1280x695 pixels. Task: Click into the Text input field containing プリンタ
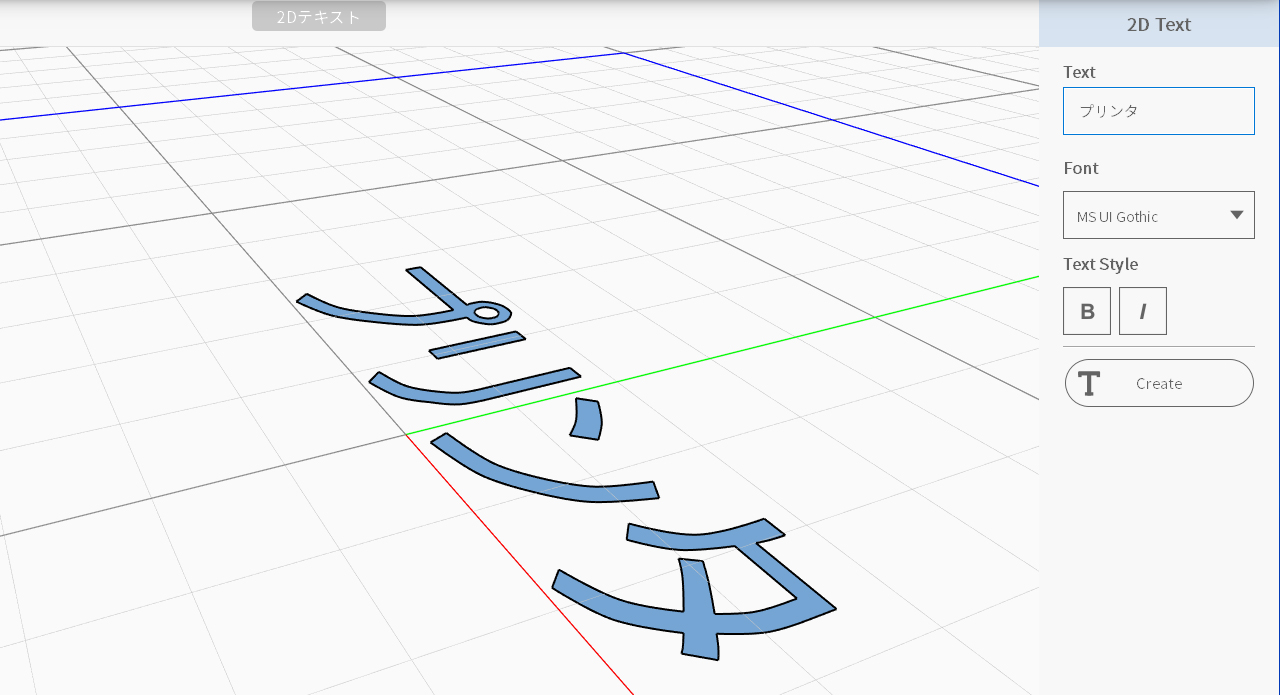click(x=1158, y=111)
